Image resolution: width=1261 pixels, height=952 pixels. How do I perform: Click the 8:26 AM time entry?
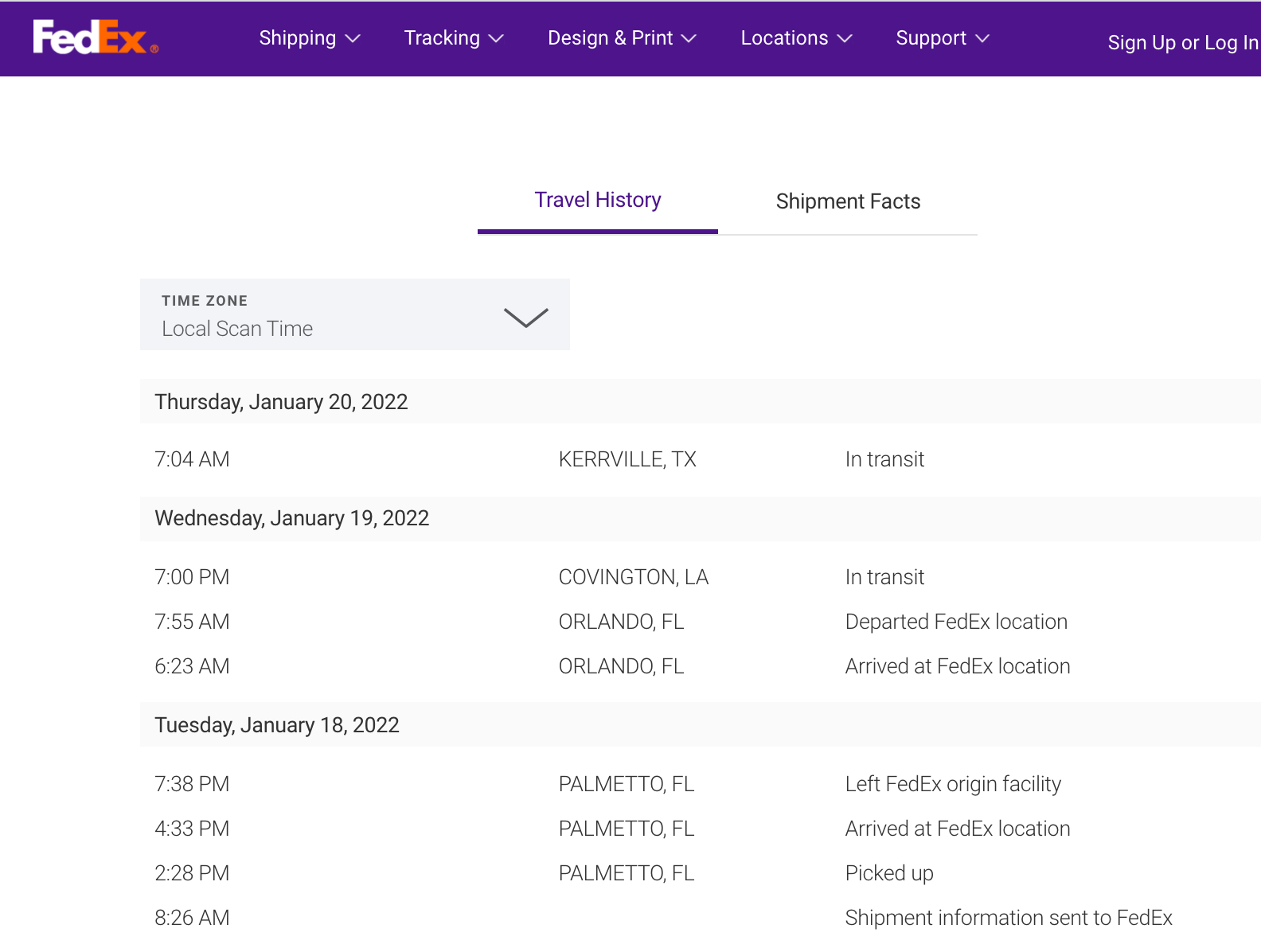coord(192,918)
